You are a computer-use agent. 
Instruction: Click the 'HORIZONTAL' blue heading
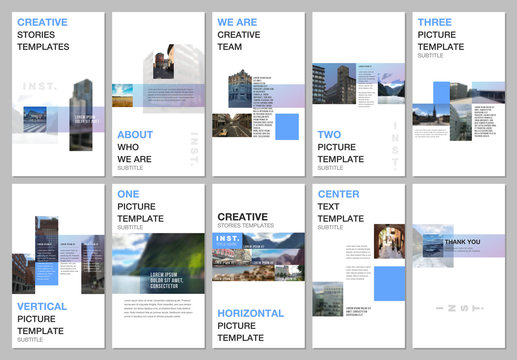(251, 313)
